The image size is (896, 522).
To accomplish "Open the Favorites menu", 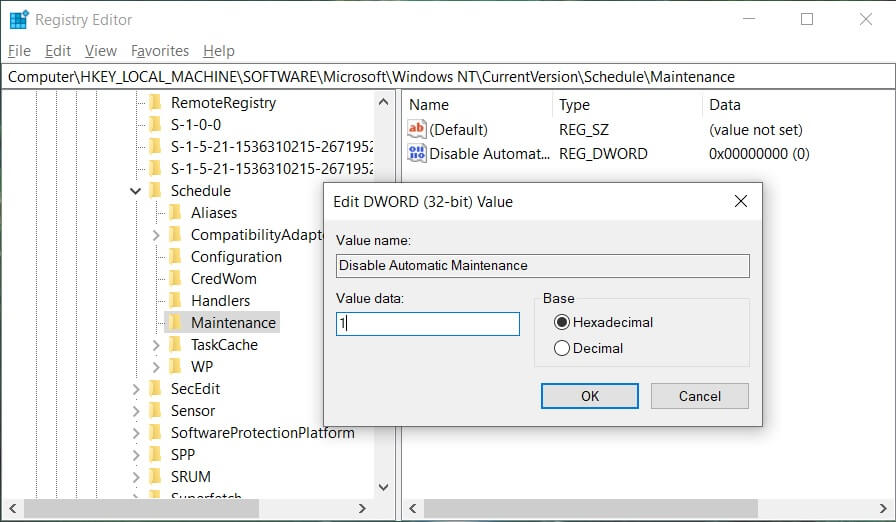I will 160,50.
